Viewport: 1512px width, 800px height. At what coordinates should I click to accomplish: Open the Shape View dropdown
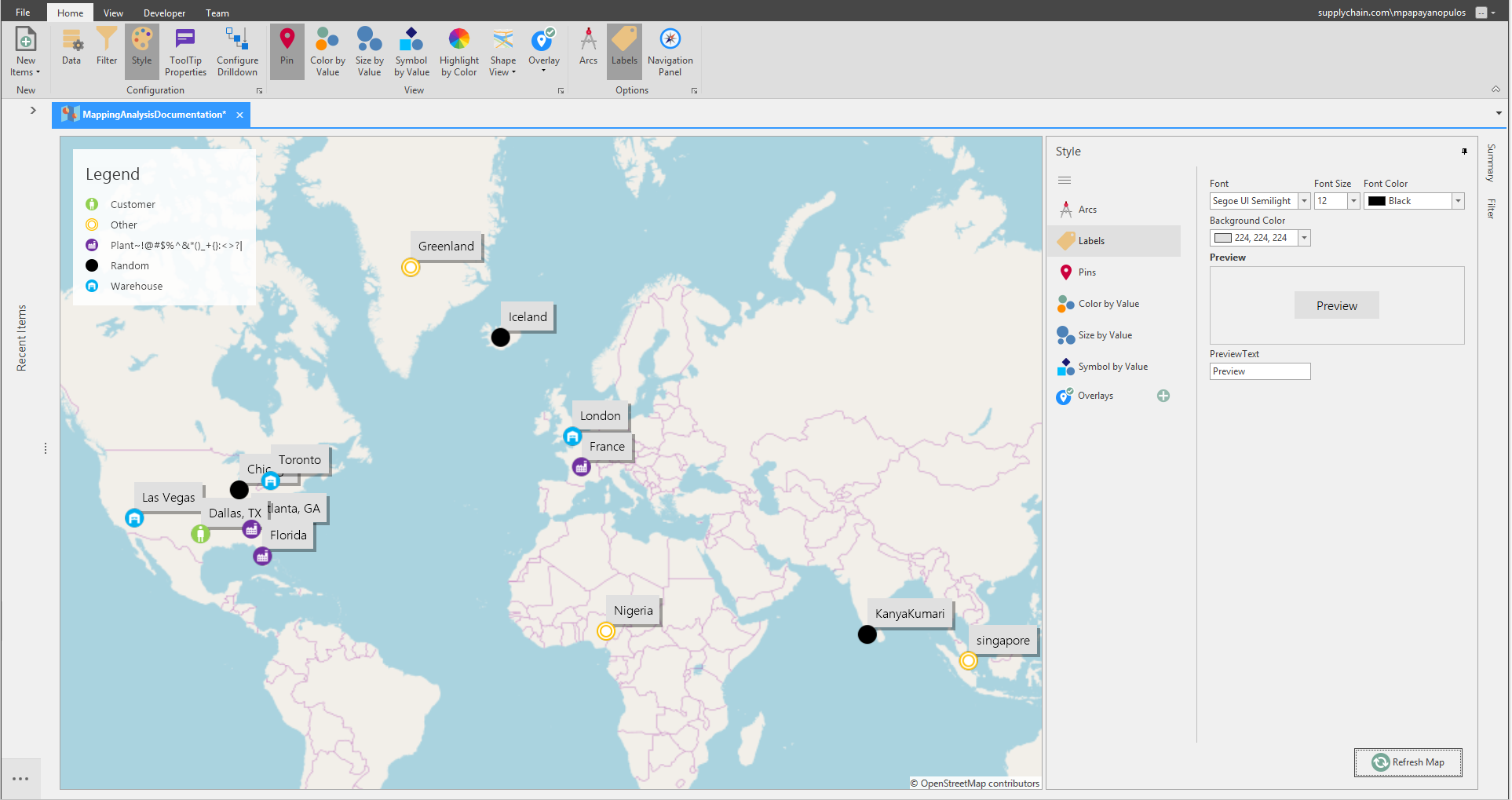503,52
